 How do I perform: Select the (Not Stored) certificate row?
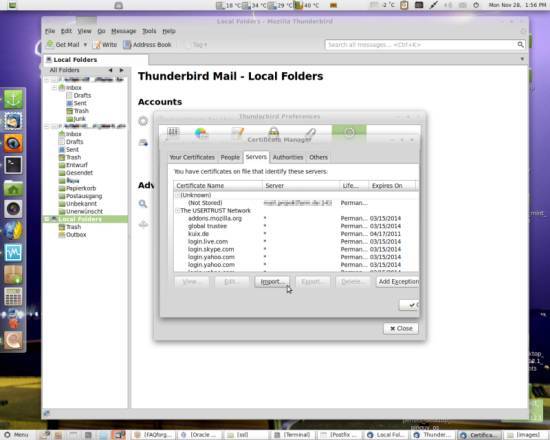pos(296,203)
